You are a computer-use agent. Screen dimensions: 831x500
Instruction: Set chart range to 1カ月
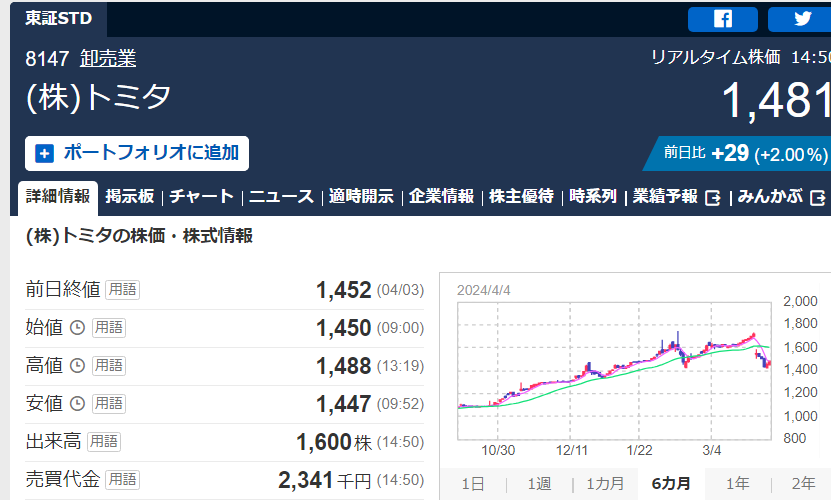tap(605, 484)
